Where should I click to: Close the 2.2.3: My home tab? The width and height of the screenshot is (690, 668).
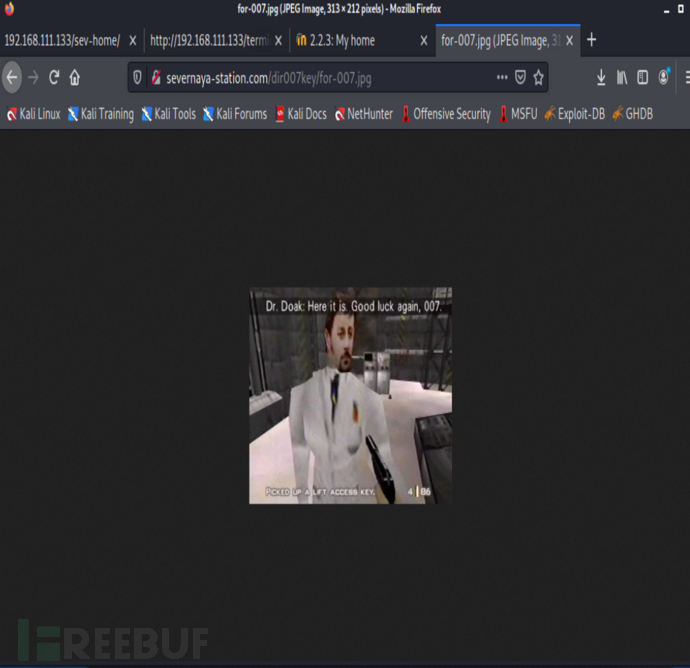tap(424, 40)
